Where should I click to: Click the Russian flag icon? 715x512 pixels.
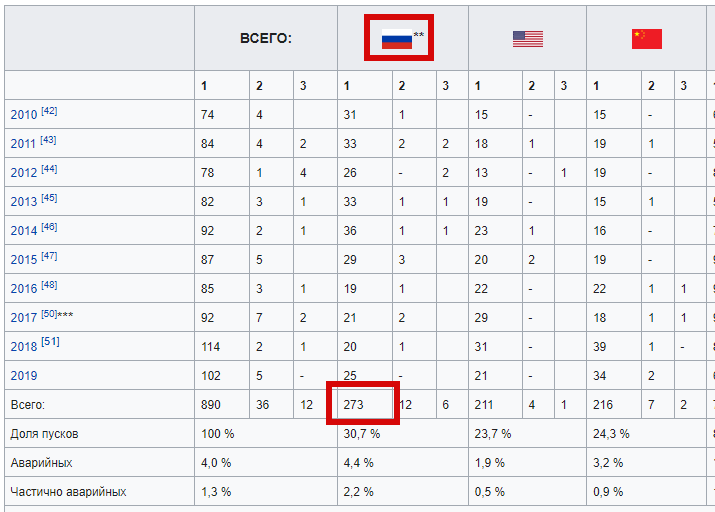(x=397, y=39)
